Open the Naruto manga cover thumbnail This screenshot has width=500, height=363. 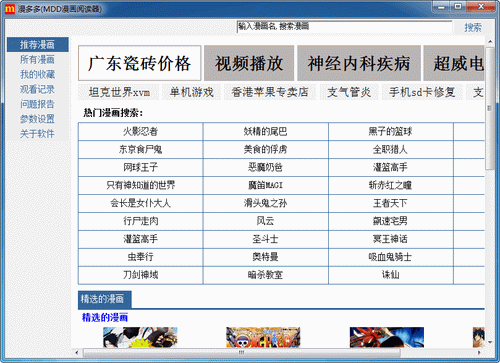pyautogui.click(x=140, y=337)
